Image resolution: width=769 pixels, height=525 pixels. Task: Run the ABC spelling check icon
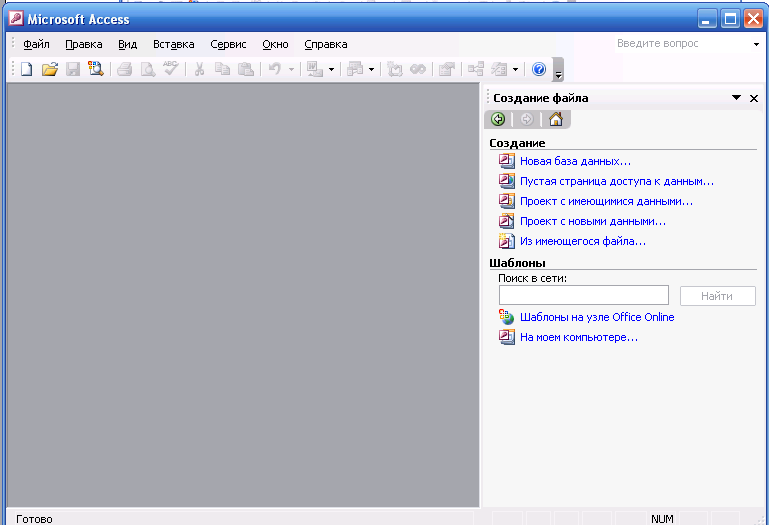pos(171,69)
